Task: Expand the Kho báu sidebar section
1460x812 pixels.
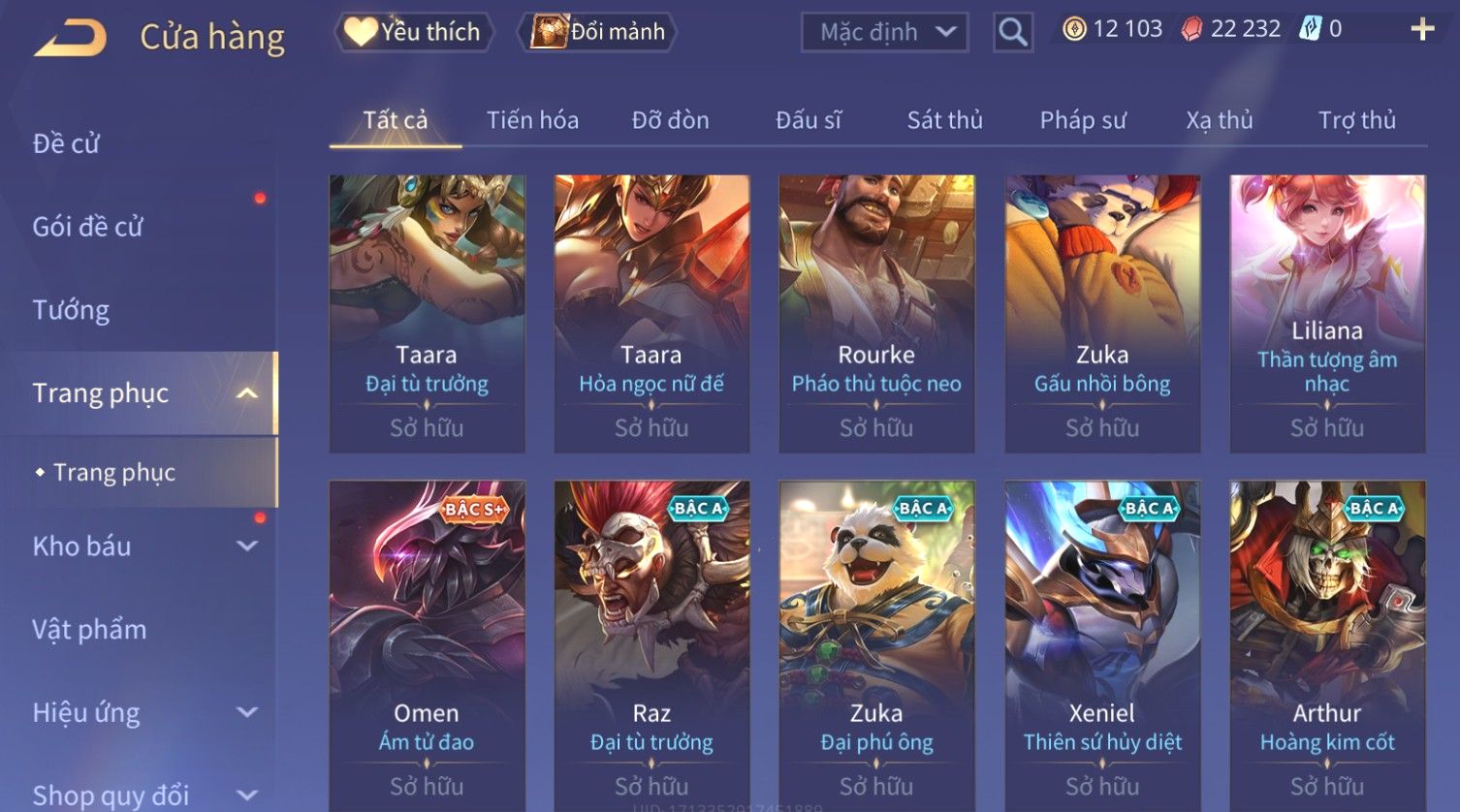Action: [x=247, y=547]
